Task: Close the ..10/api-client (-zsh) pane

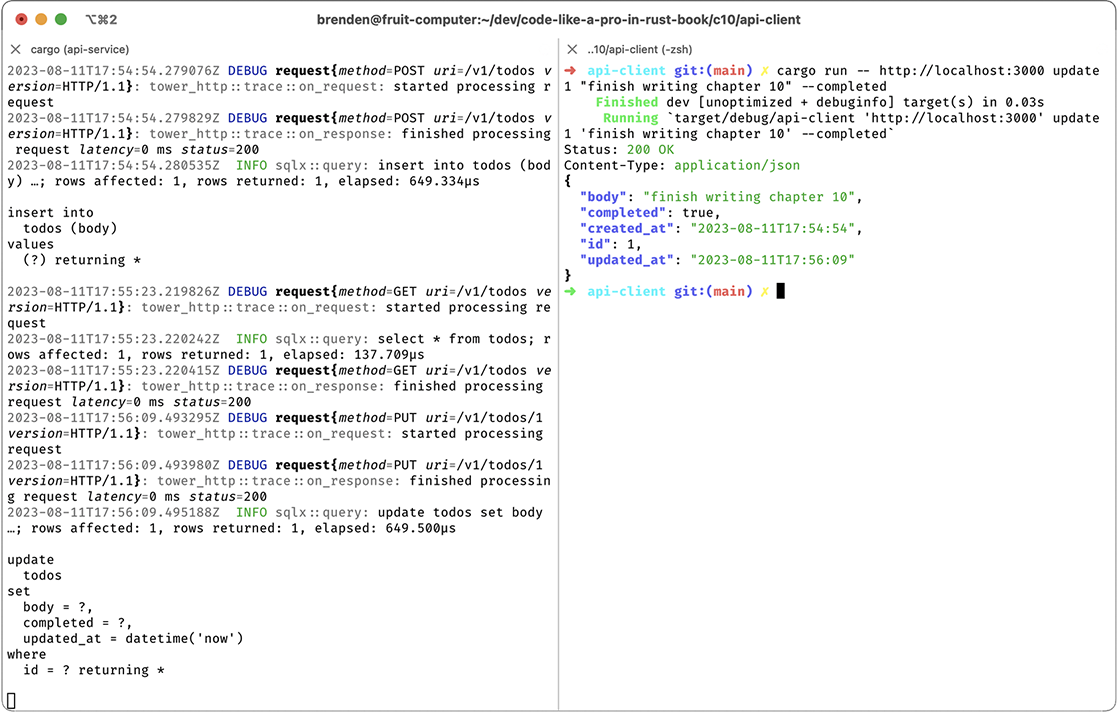Action: pos(572,49)
